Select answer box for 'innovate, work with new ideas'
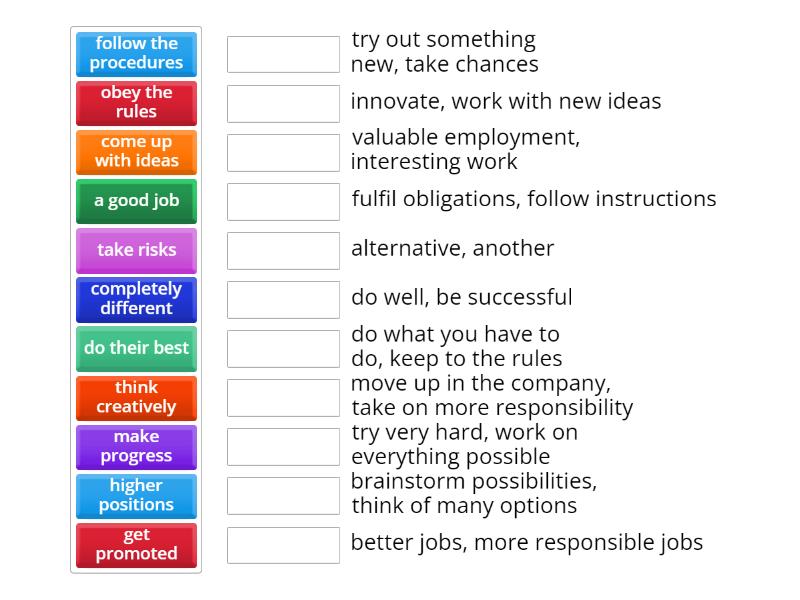Viewport: 800px width, 600px height. (283, 103)
